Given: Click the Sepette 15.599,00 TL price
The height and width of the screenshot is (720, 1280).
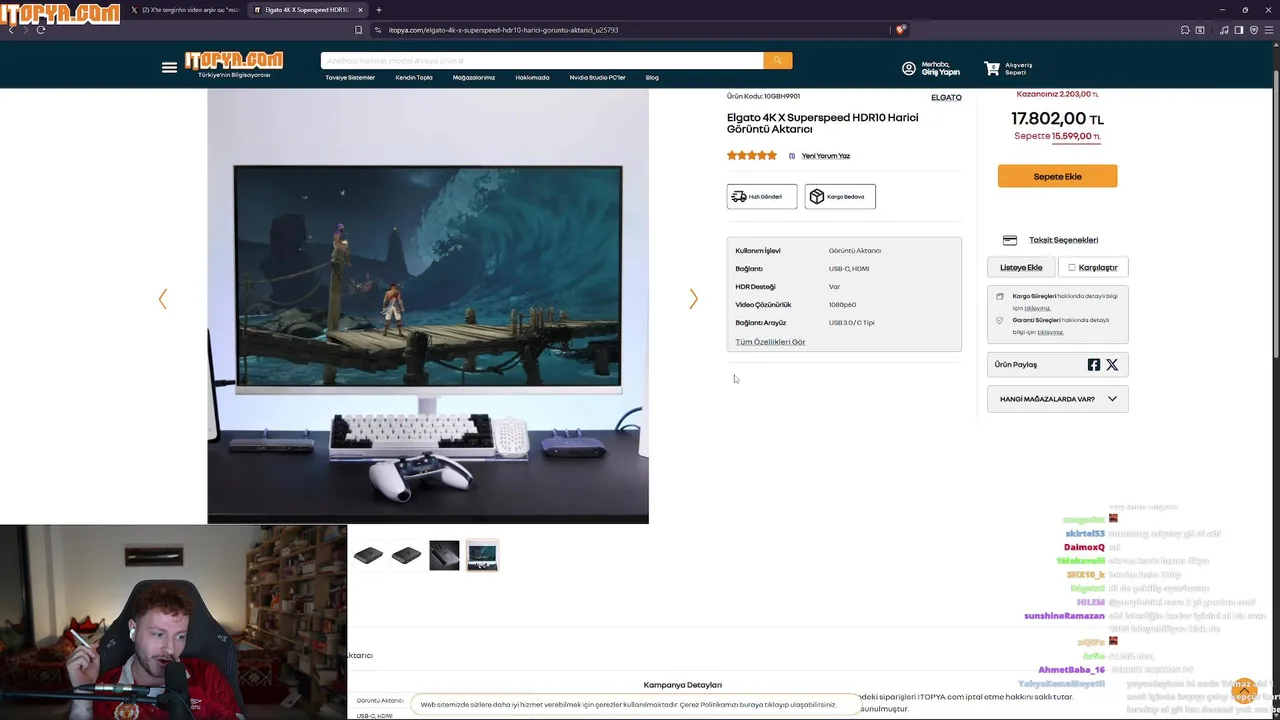Looking at the screenshot, I should 1057,136.
